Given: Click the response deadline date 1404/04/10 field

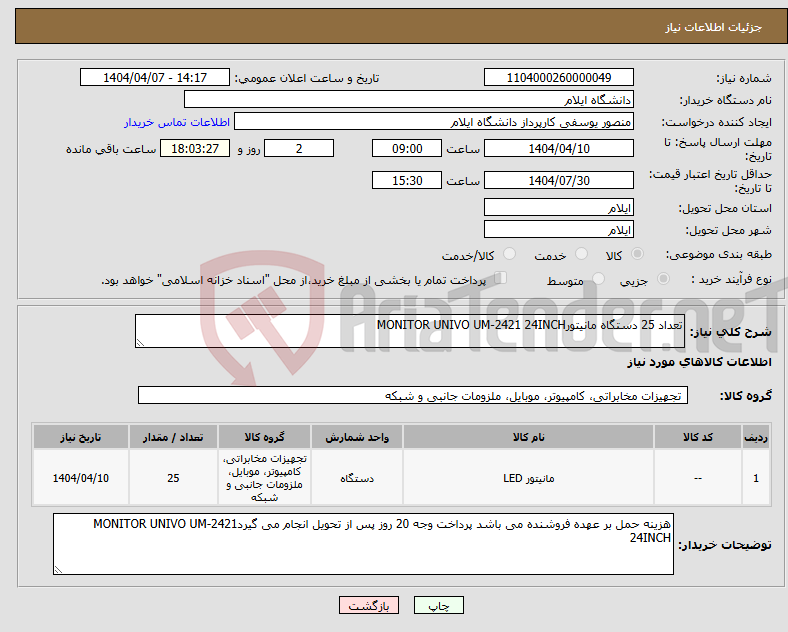Looking at the screenshot, I should point(559,148).
